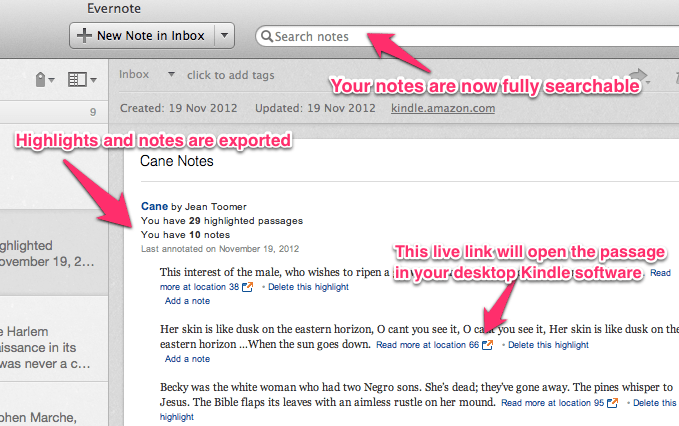Click Add a note under second highlight

[187, 359]
